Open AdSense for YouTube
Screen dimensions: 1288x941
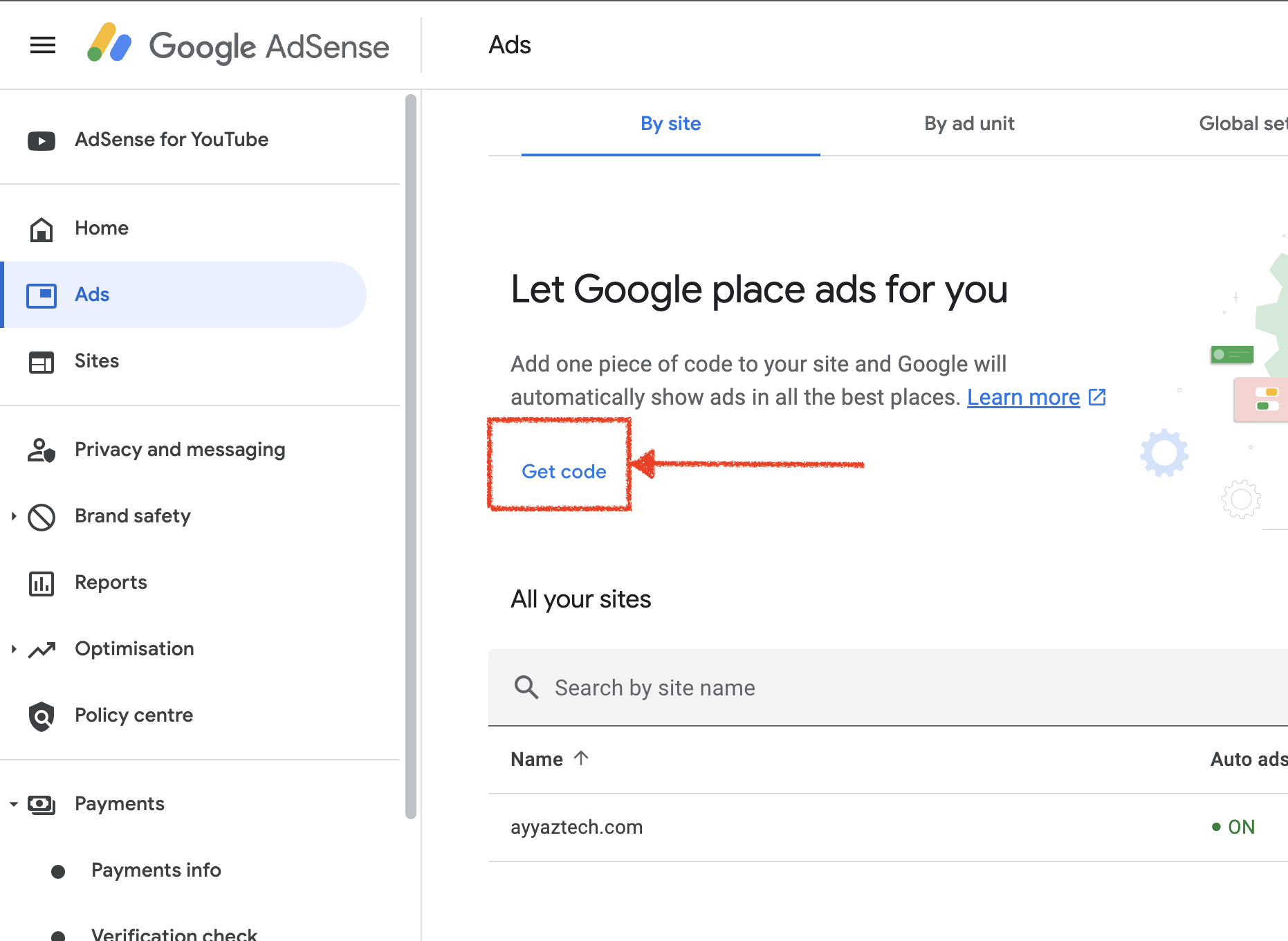172,140
